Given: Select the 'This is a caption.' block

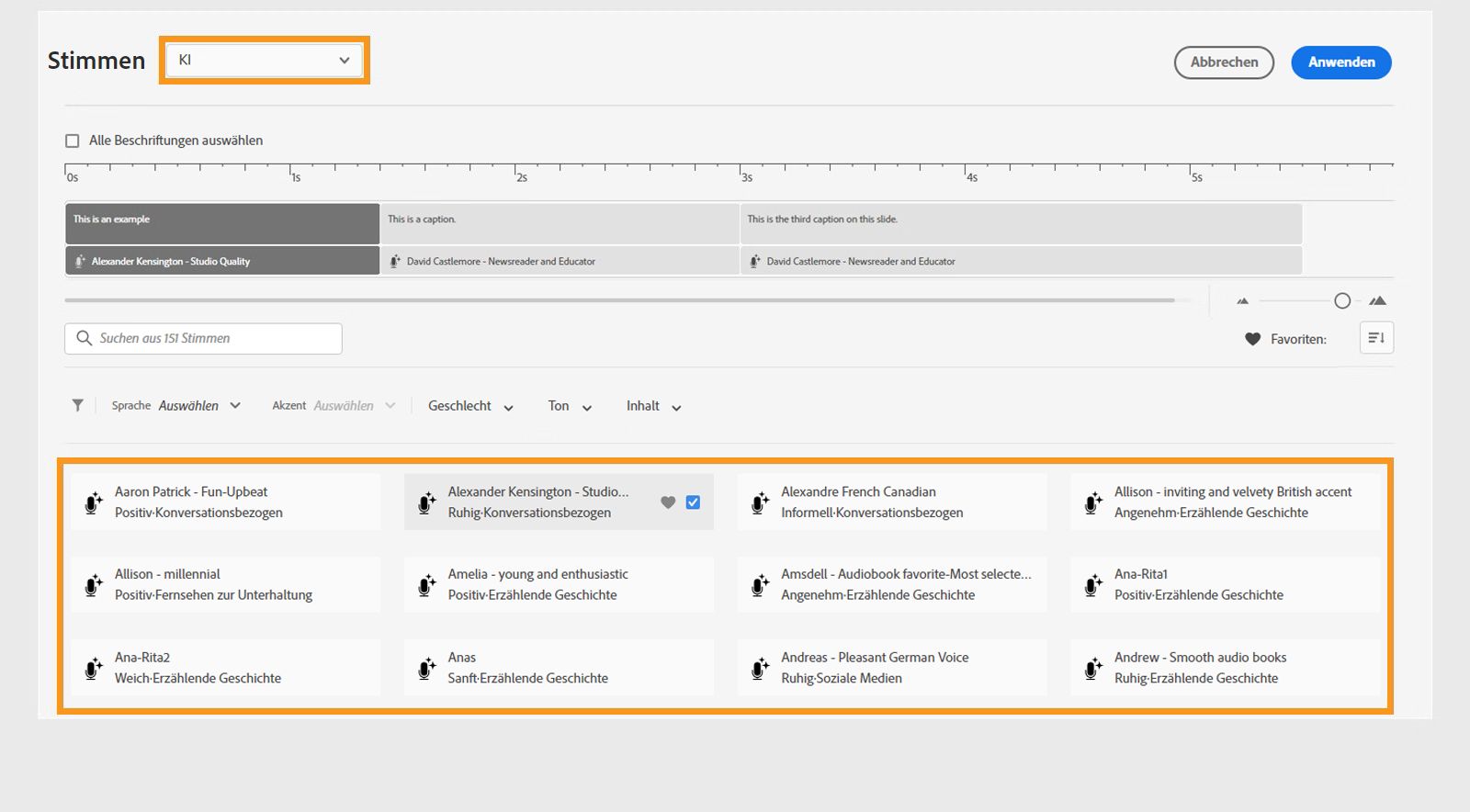Looking at the screenshot, I should [x=560, y=223].
